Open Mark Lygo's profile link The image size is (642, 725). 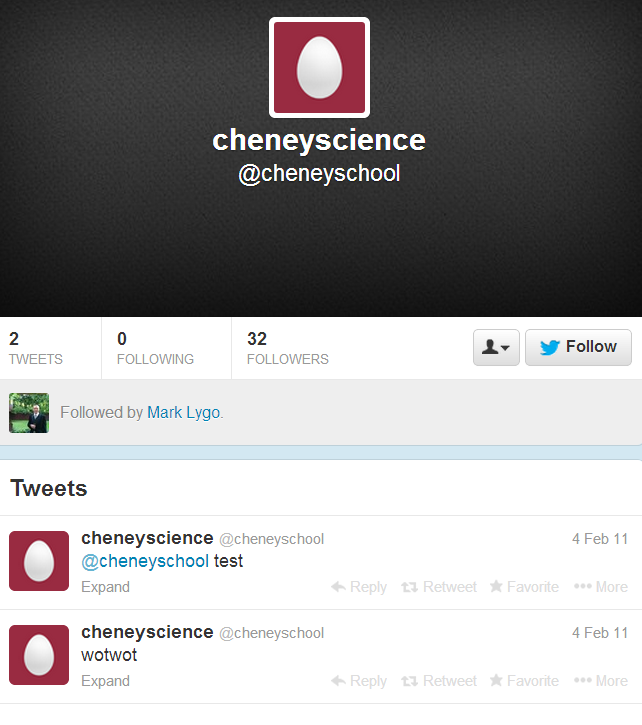coord(184,412)
